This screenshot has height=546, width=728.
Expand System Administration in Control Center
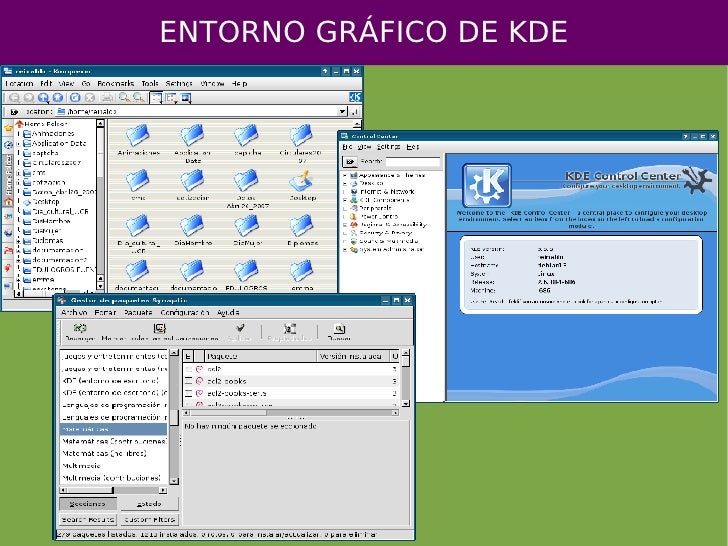coord(345,249)
